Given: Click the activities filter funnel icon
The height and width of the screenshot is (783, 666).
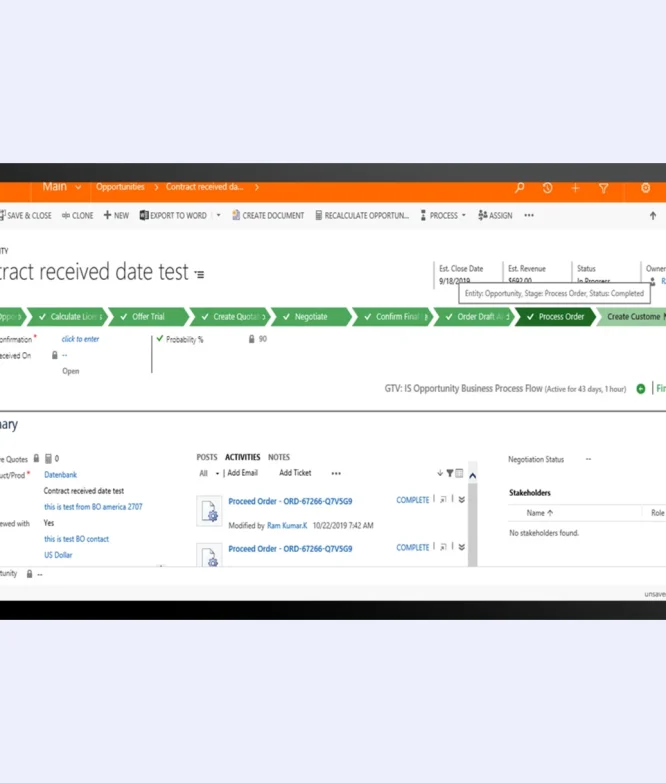Looking at the screenshot, I should [x=450, y=473].
